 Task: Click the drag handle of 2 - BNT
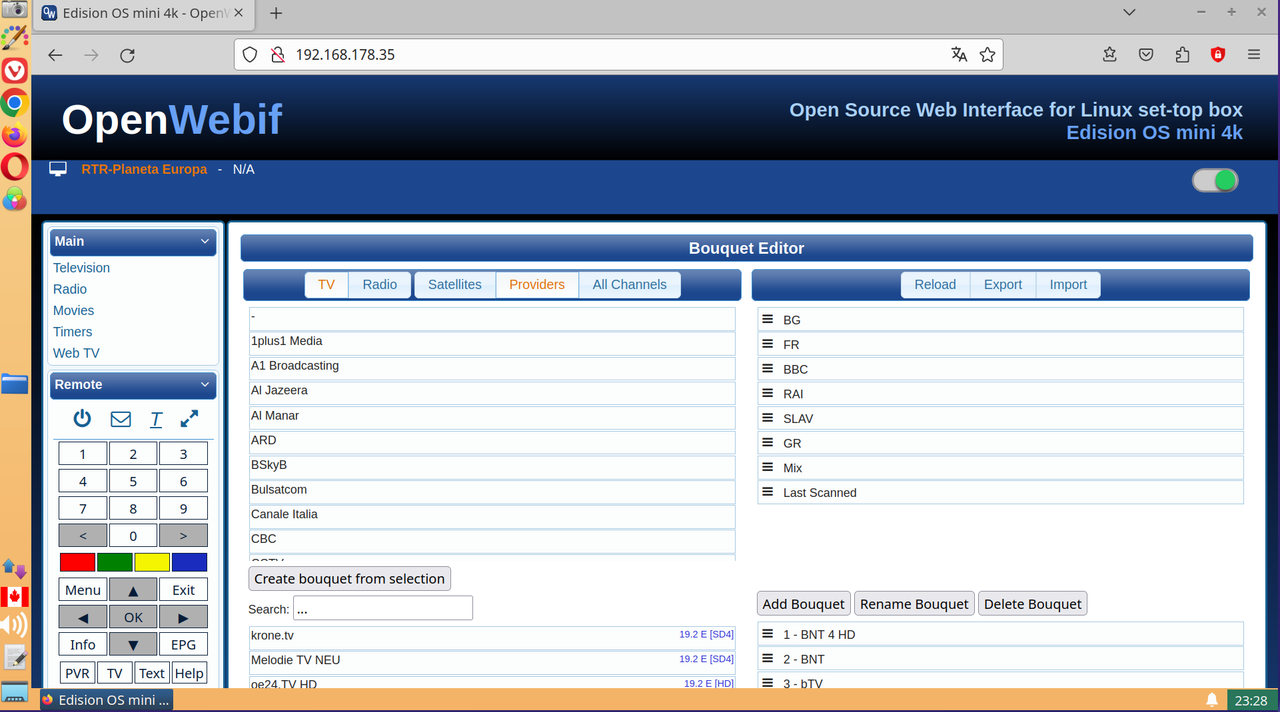[768, 659]
